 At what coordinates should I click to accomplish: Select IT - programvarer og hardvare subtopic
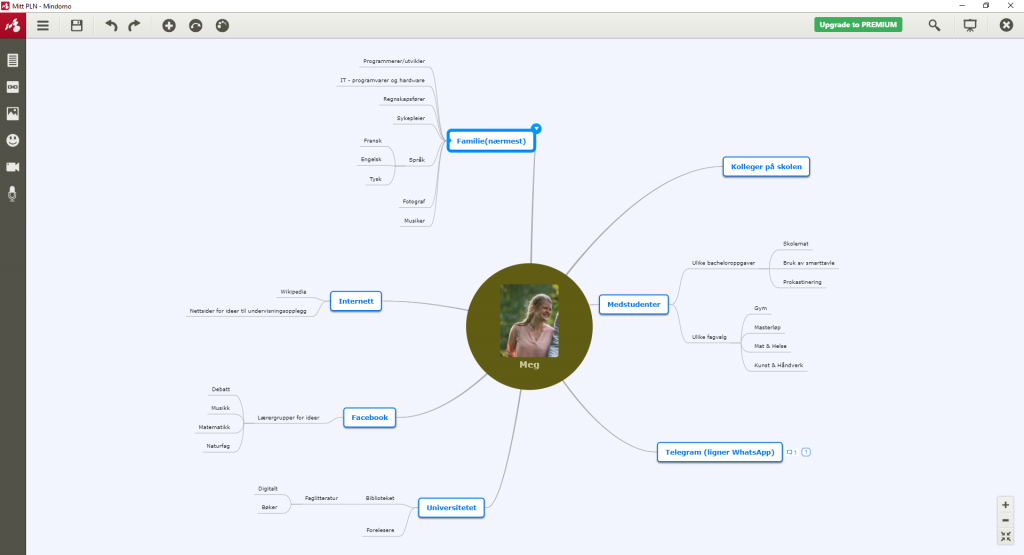[x=382, y=80]
